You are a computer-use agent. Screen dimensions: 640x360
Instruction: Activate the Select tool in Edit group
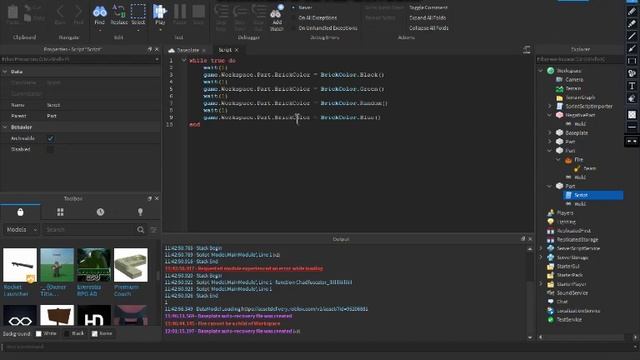138,15
